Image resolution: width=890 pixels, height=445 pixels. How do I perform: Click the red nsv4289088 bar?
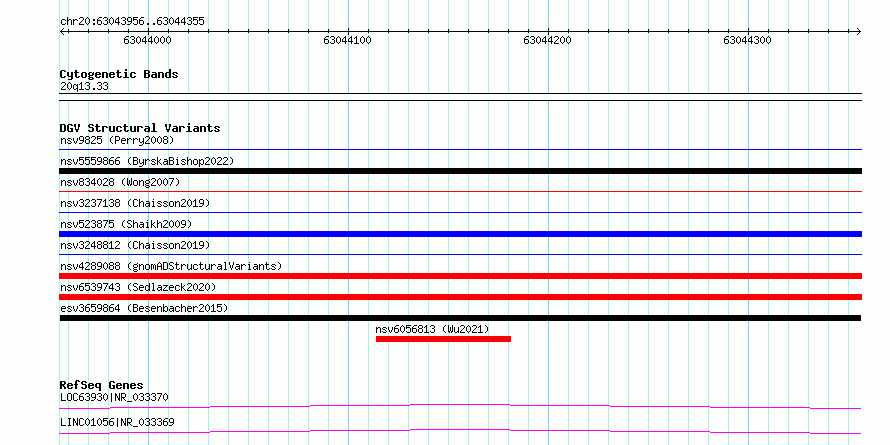[x=461, y=276]
